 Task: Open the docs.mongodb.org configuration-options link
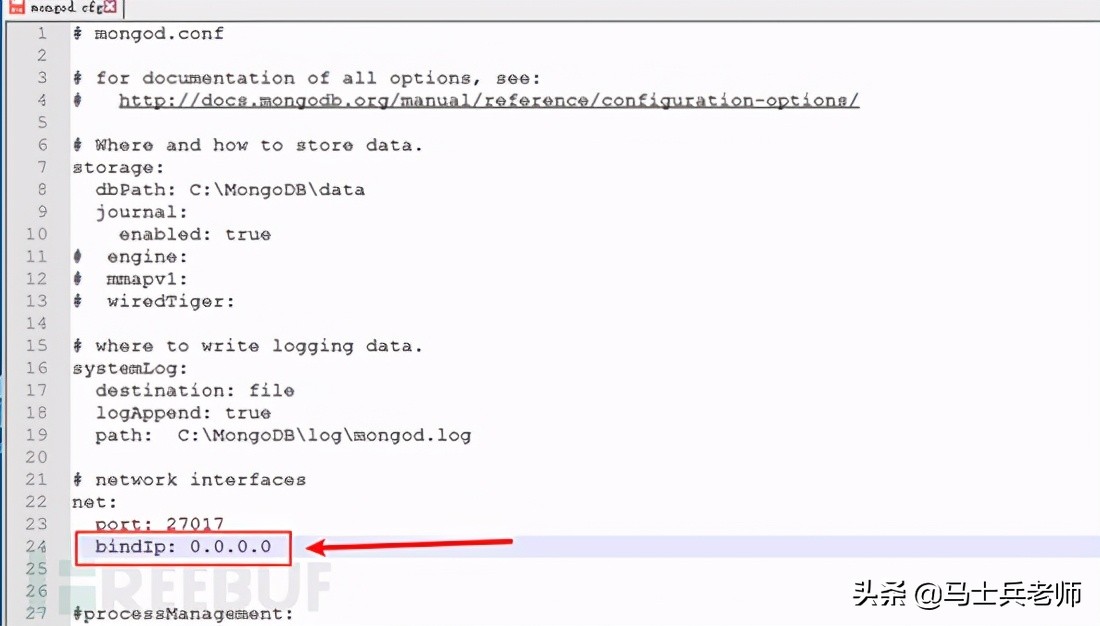click(488, 100)
